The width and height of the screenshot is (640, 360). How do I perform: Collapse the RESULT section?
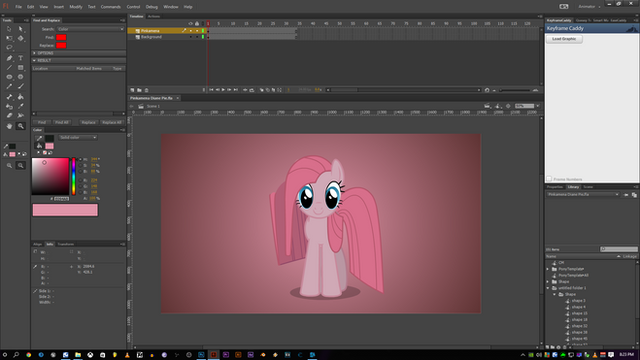tap(34, 60)
